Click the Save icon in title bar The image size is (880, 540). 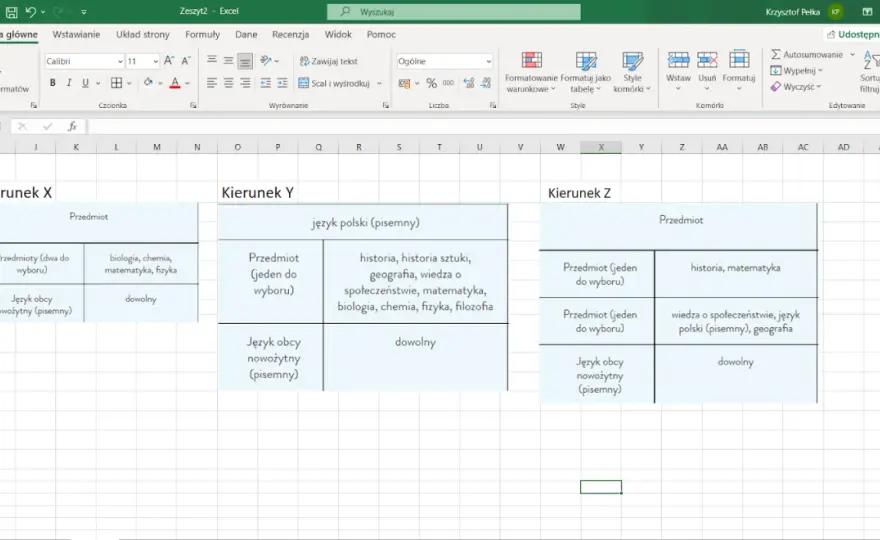point(11,12)
